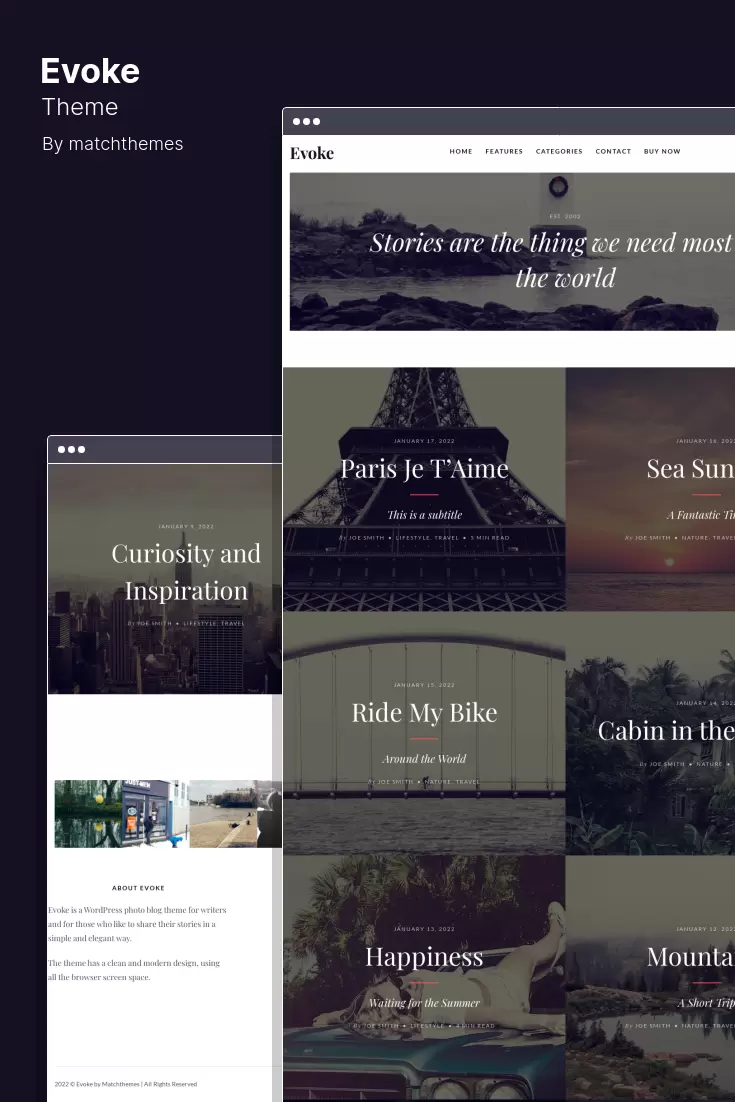The width and height of the screenshot is (735, 1102).
Task: Open the CONTACT menu item
Action: pos(613,151)
